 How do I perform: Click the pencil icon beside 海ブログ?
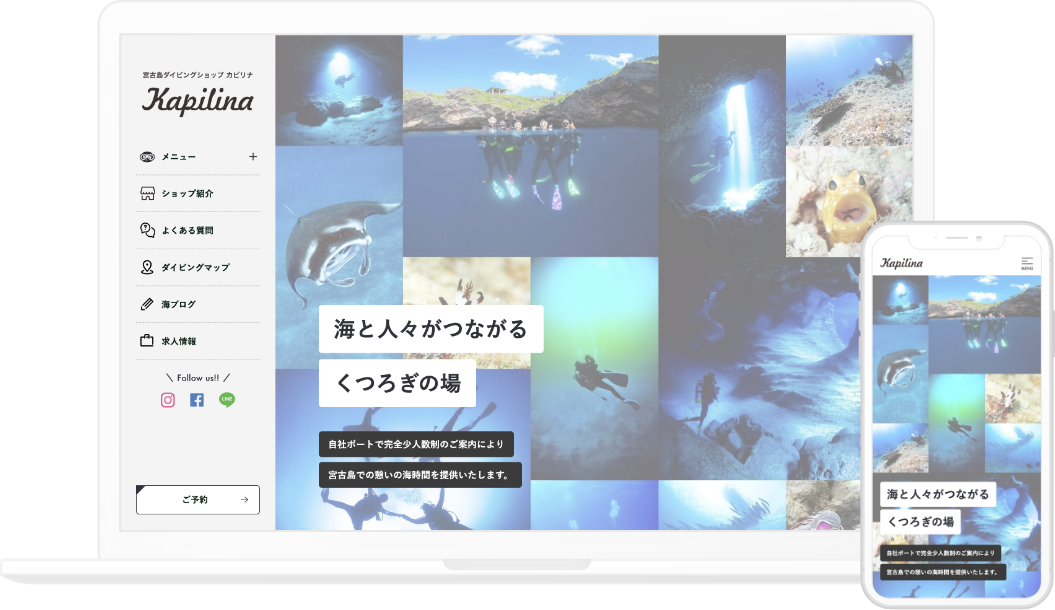pyautogui.click(x=147, y=304)
